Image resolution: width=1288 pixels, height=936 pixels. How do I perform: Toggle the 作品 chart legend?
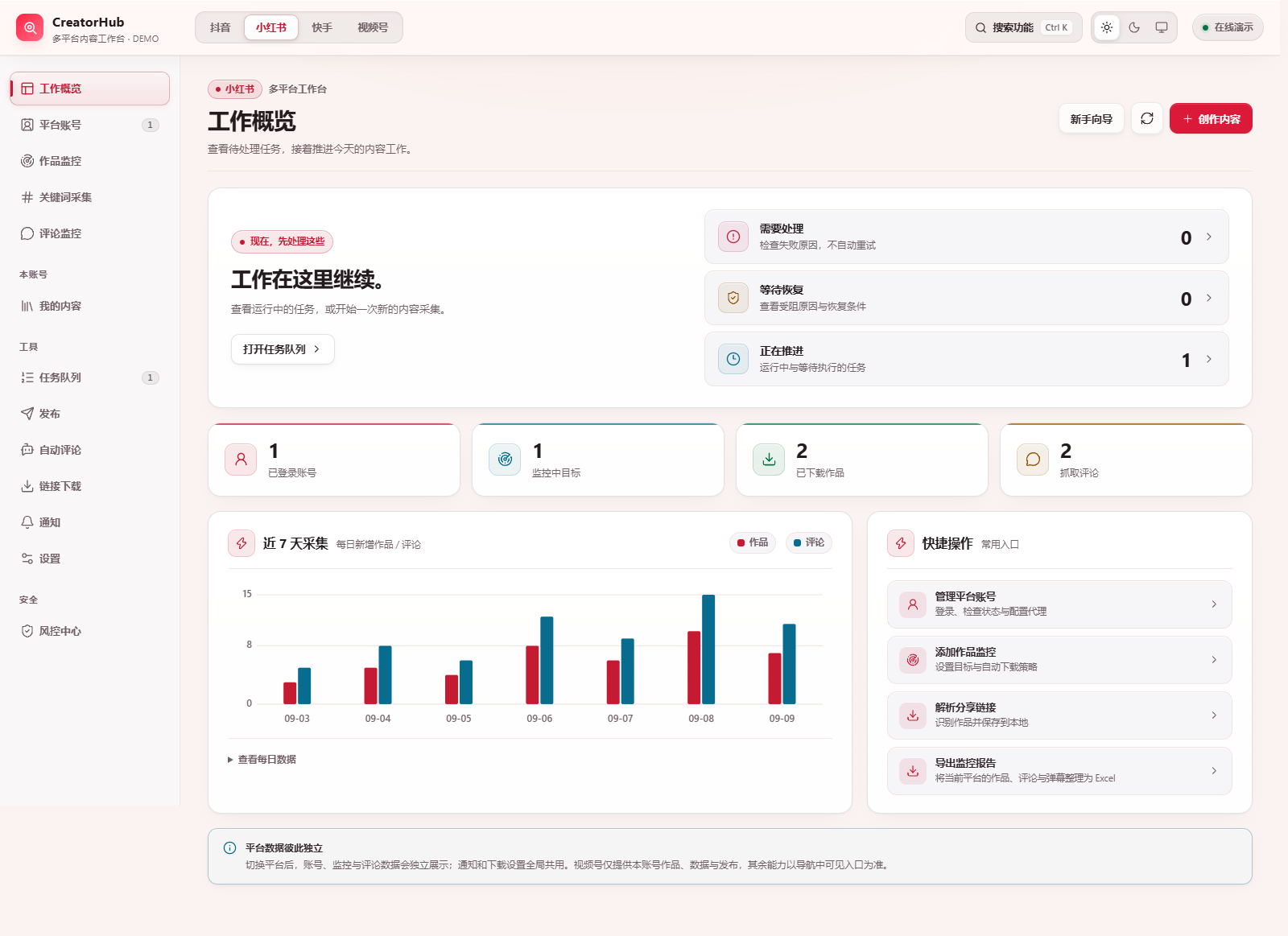[x=753, y=542]
